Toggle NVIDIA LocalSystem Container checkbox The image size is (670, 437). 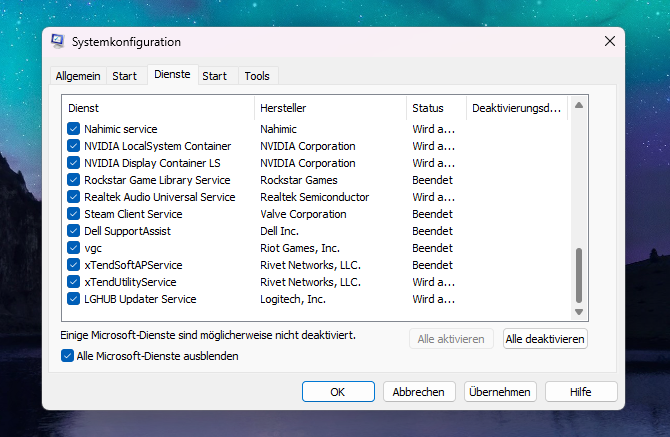tap(73, 146)
